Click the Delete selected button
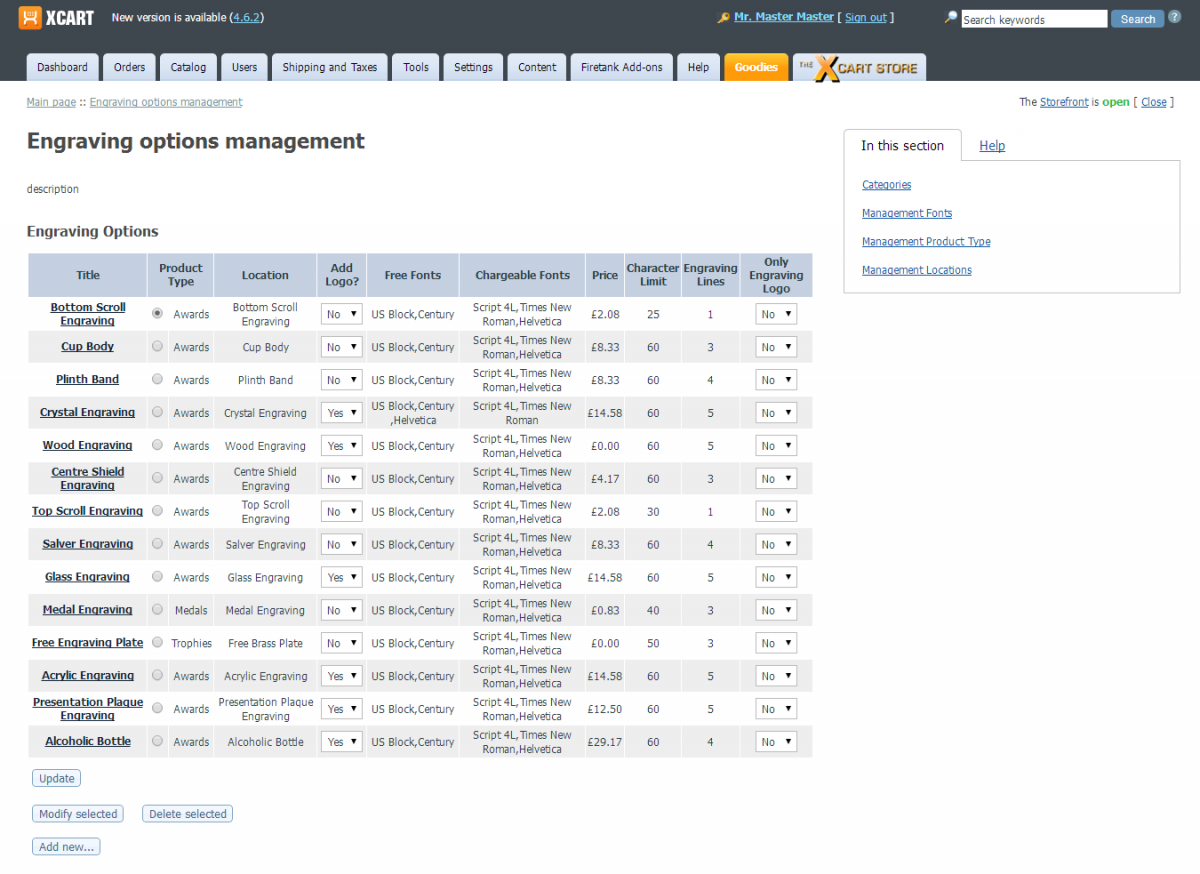The image size is (1200, 874). (187, 814)
